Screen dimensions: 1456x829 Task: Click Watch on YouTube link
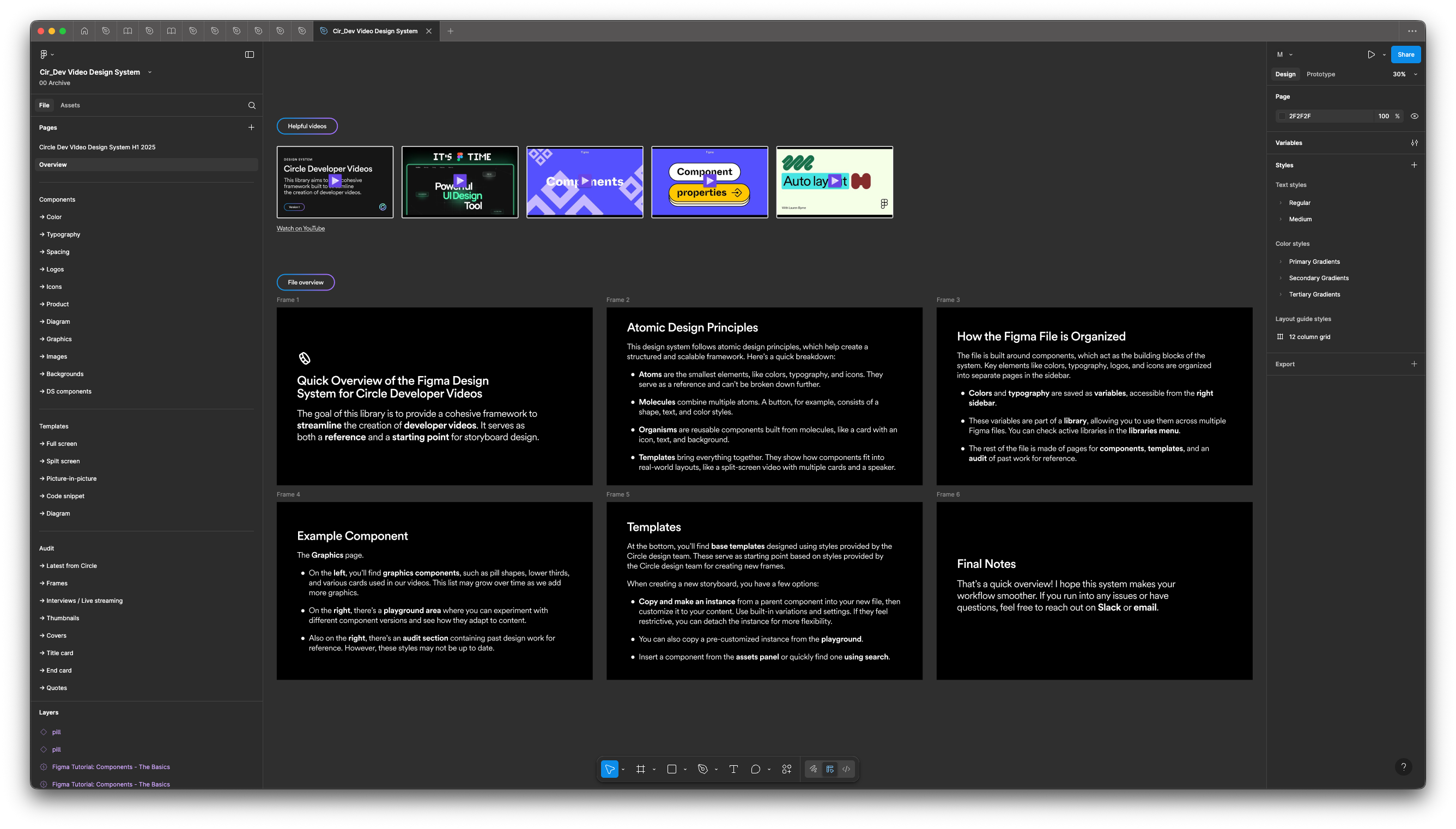coord(301,229)
